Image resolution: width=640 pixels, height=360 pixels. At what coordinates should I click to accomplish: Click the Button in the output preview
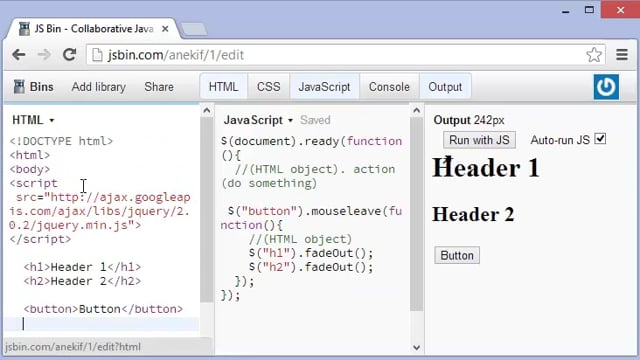tap(457, 256)
